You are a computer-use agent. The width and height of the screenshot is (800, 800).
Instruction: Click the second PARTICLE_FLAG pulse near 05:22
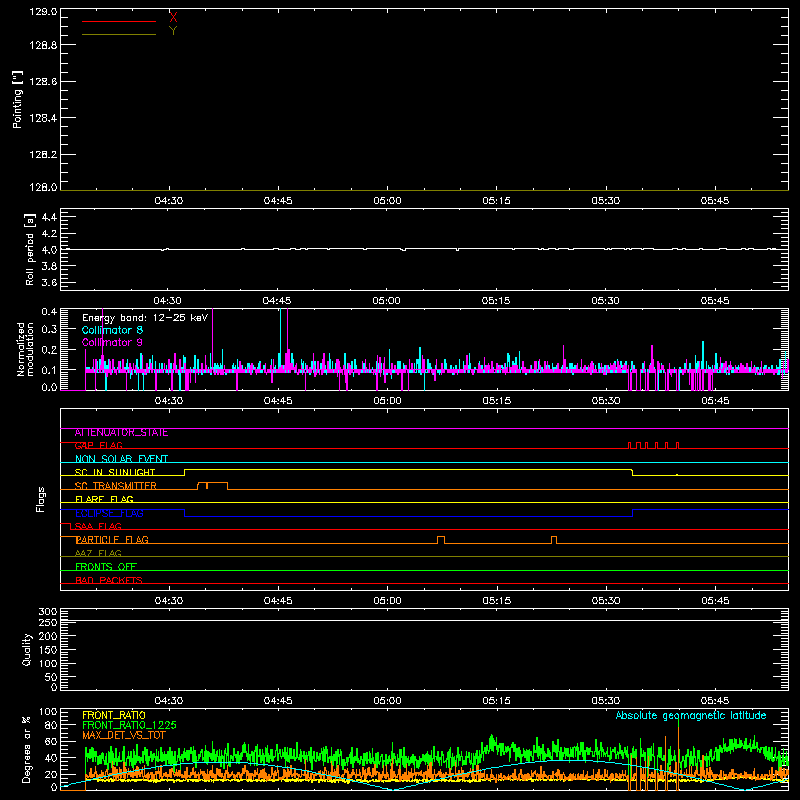[x=554, y=540]
